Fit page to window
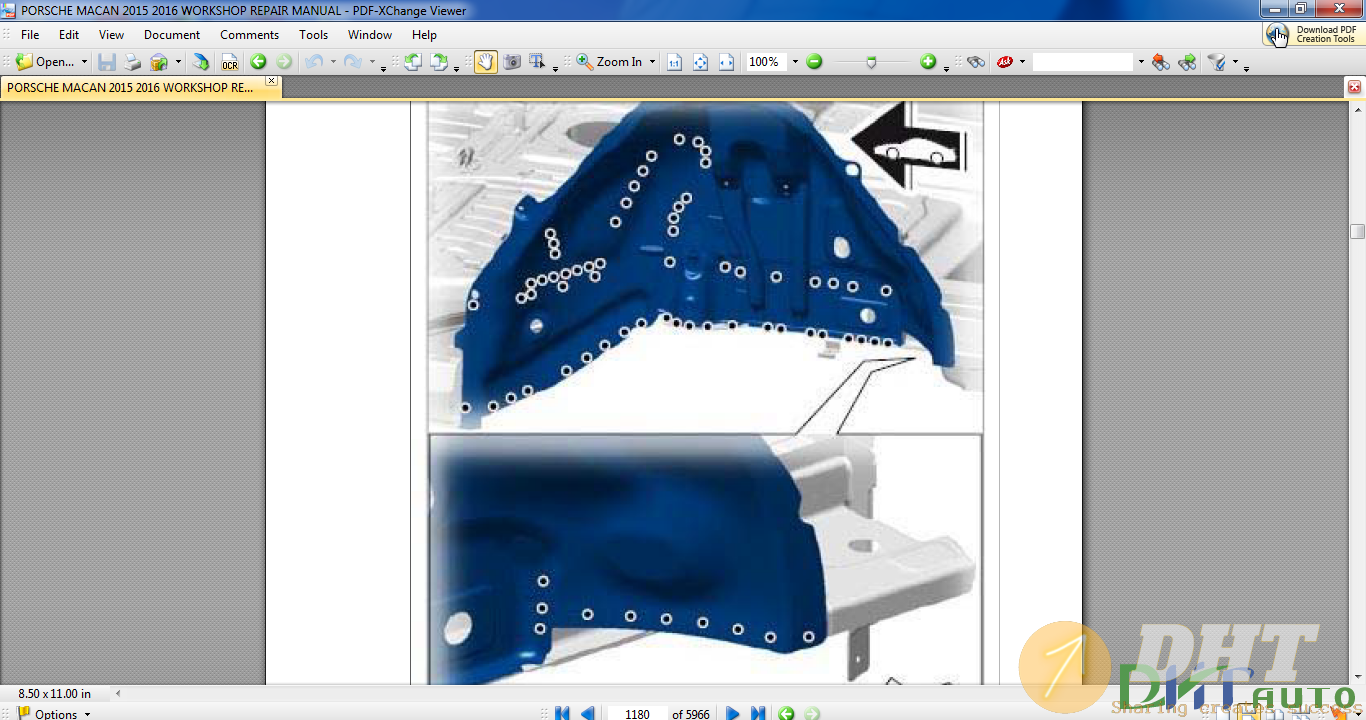This screenshot has height=720, width=1366. tap(700, 62)
